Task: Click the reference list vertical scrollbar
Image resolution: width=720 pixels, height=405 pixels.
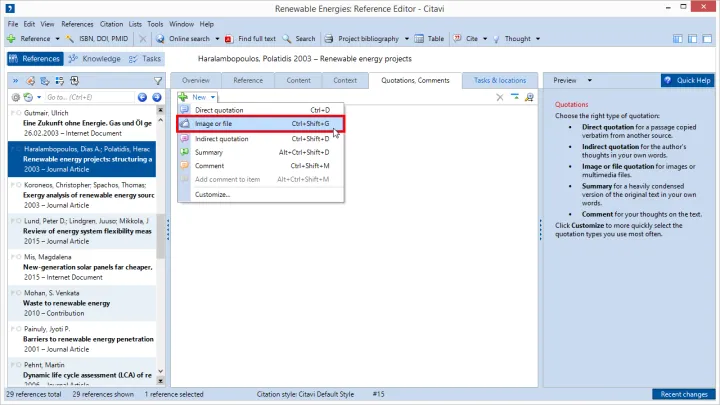Action: tap(160, 236)
